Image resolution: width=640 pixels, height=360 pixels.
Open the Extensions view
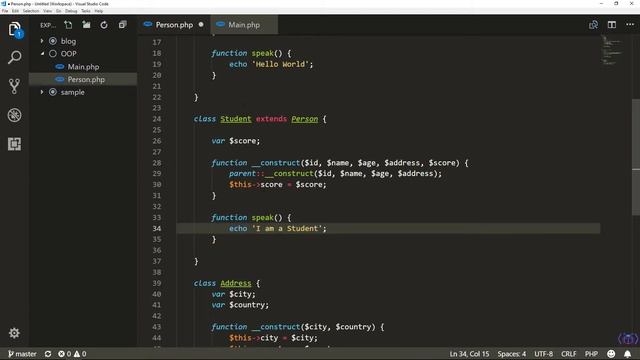pos(15,144)
